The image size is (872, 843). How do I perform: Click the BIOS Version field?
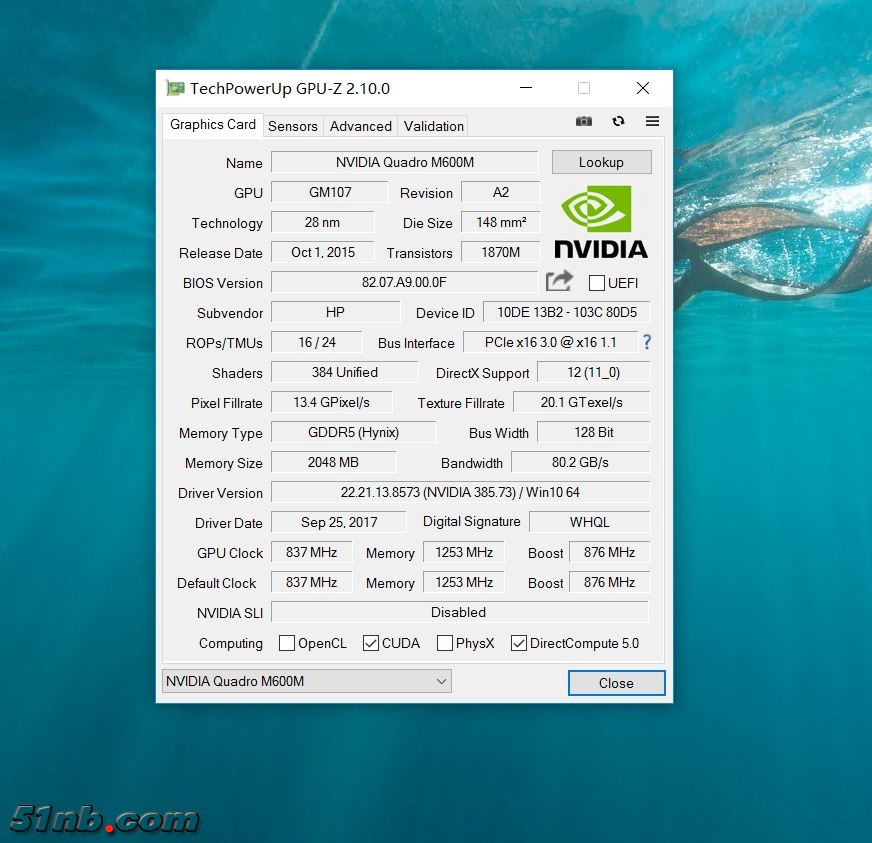click(404, 283)
